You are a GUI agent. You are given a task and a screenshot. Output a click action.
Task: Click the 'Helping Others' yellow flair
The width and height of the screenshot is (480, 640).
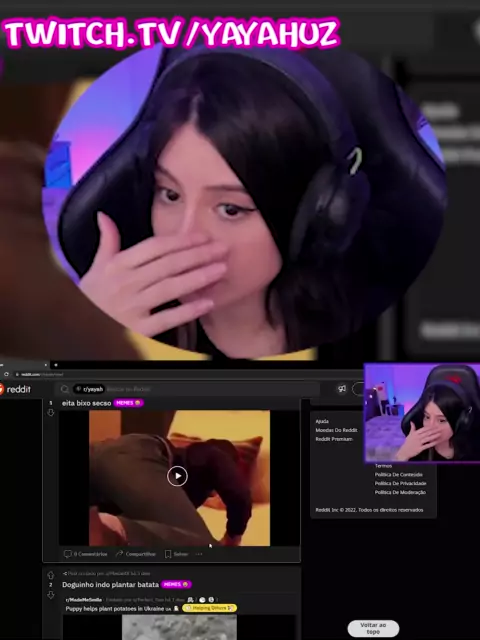coord(209,608)
